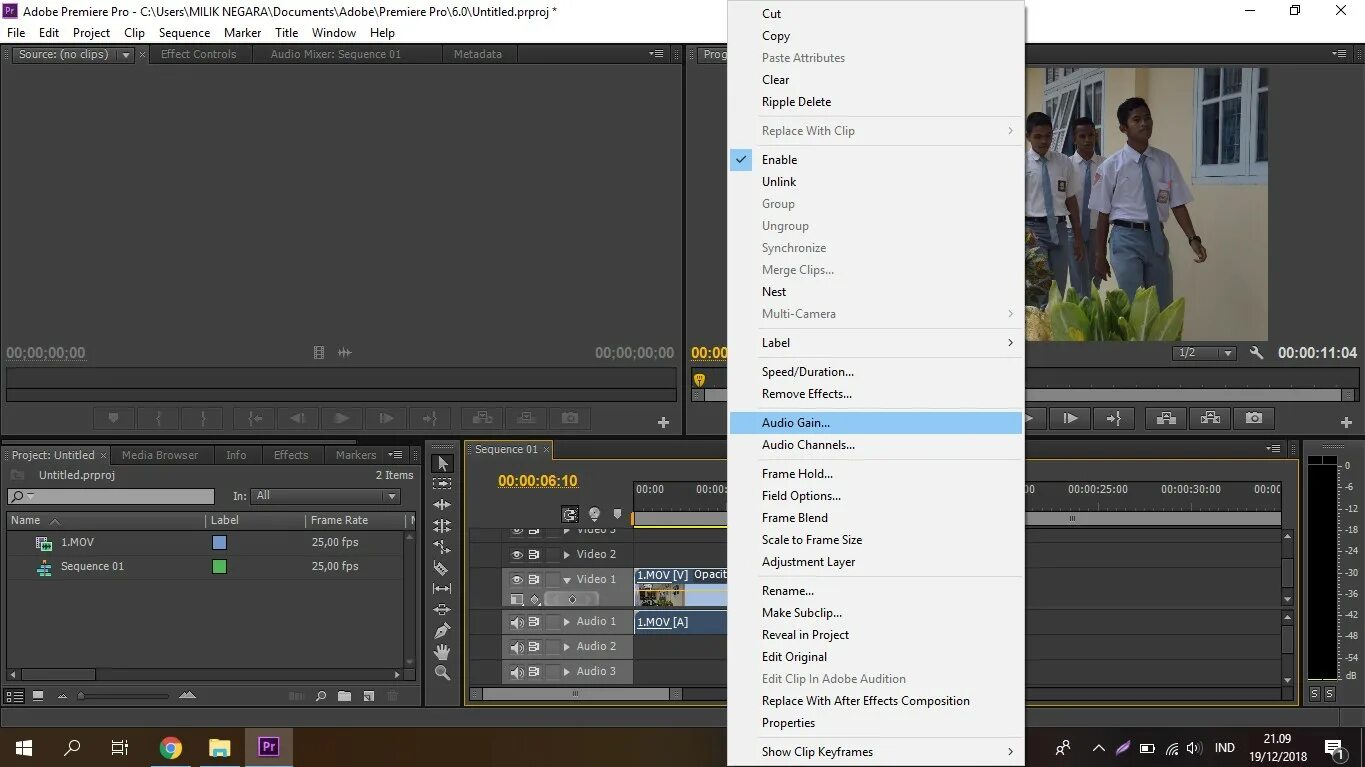
Task: Switch to the Media Browser tab
Action: pos(160,455)
